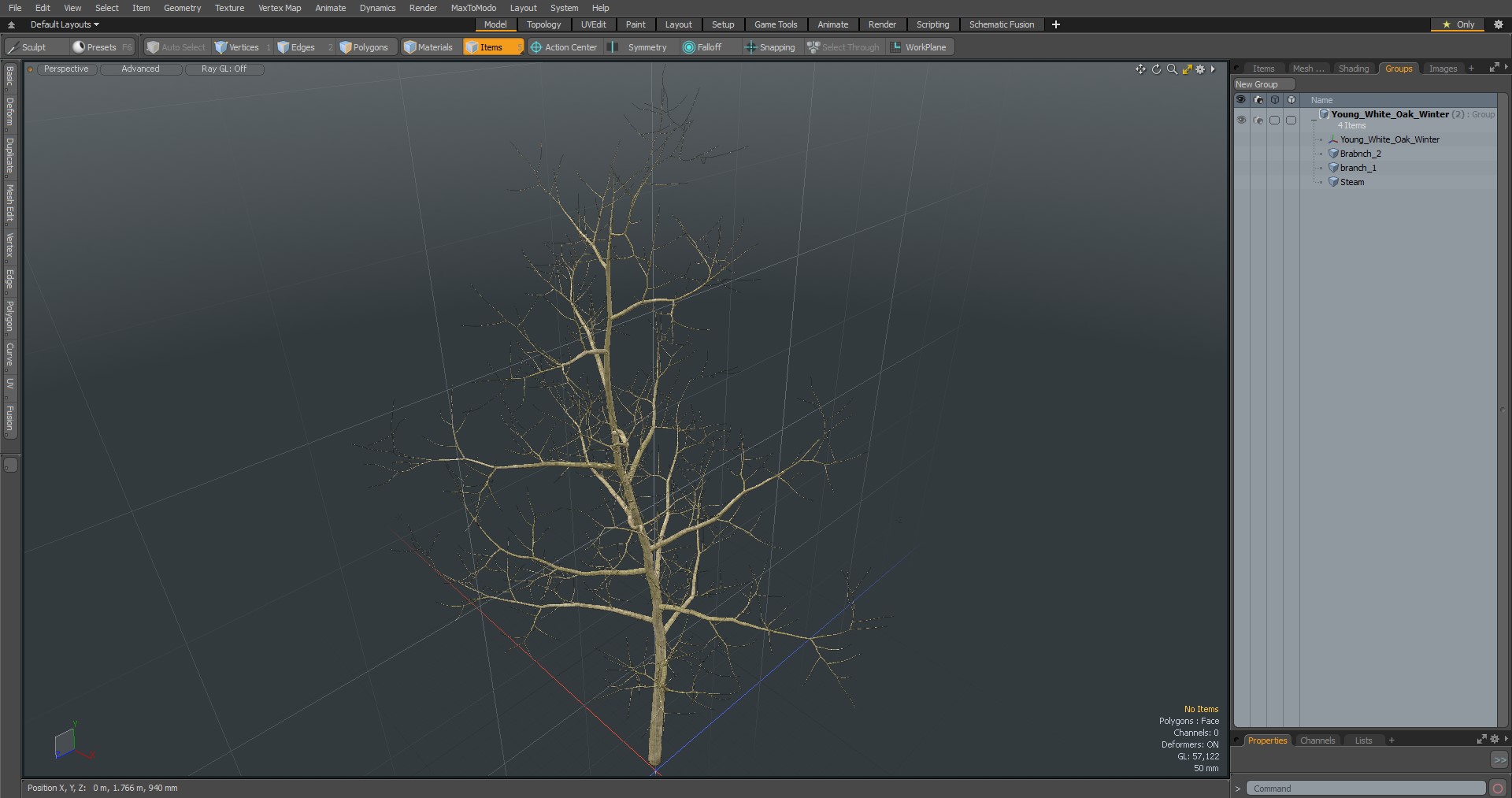The height and width of the screenshot is (798, 1512).
Task: Switch to Vertices selection mode
Action: tap(243, 47)
